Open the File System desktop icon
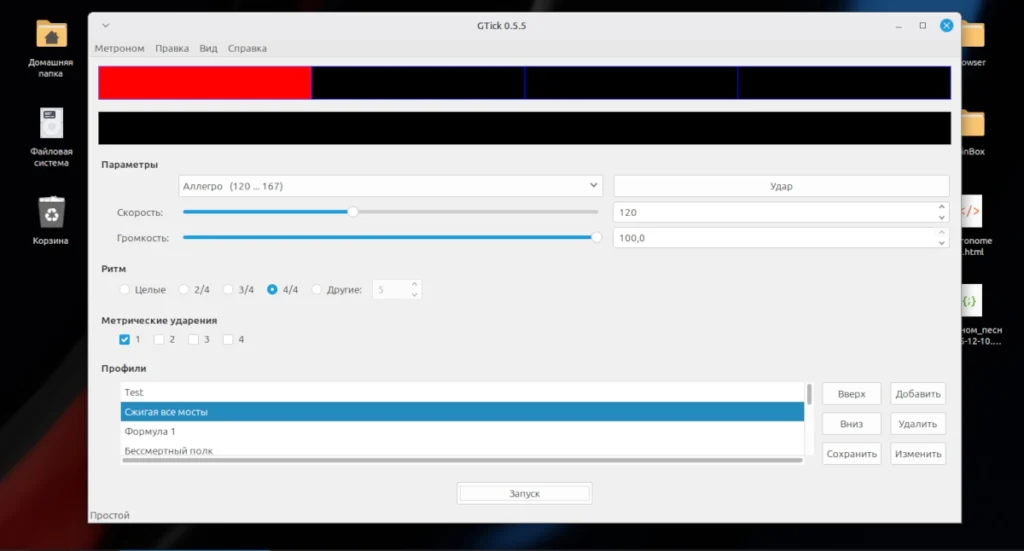The height and width of the screenshot is (551, 1024). pos(51,123)
